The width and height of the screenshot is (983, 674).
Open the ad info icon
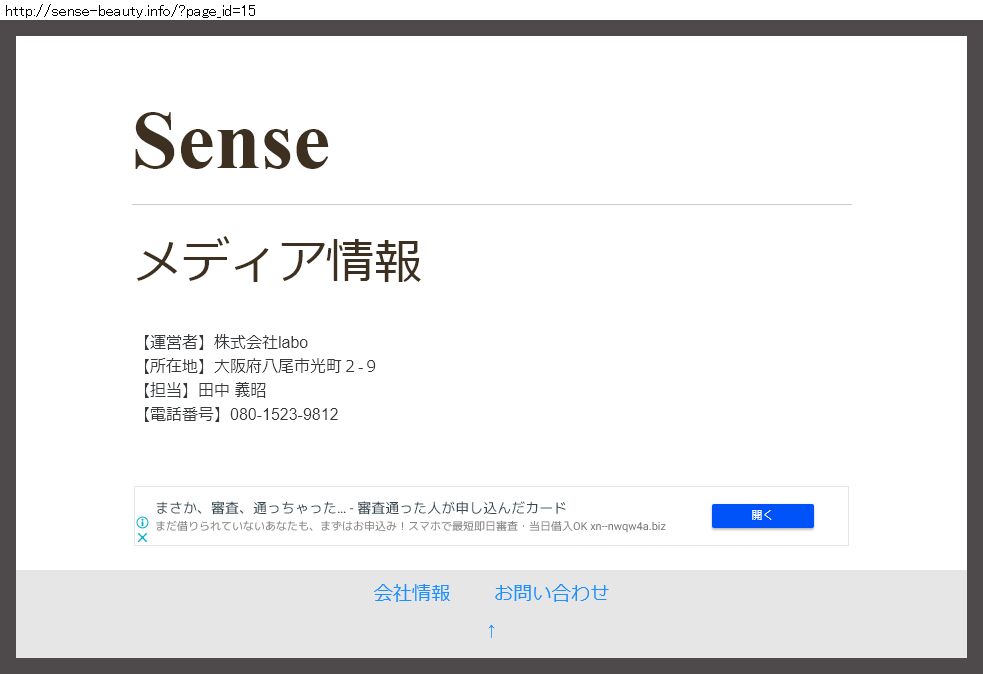click(x=142, y=522)
